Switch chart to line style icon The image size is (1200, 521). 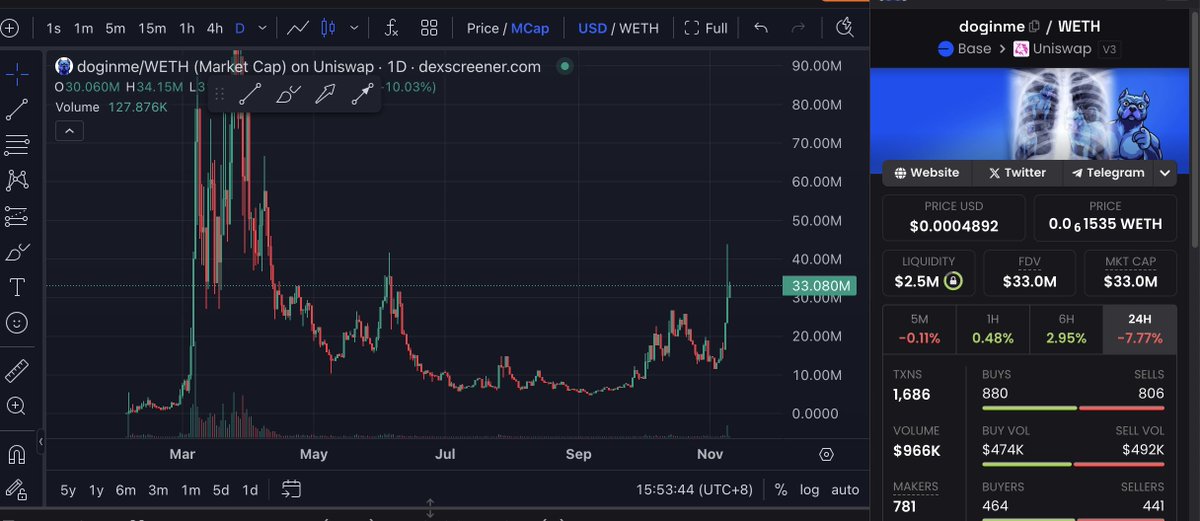pos(297,28)
